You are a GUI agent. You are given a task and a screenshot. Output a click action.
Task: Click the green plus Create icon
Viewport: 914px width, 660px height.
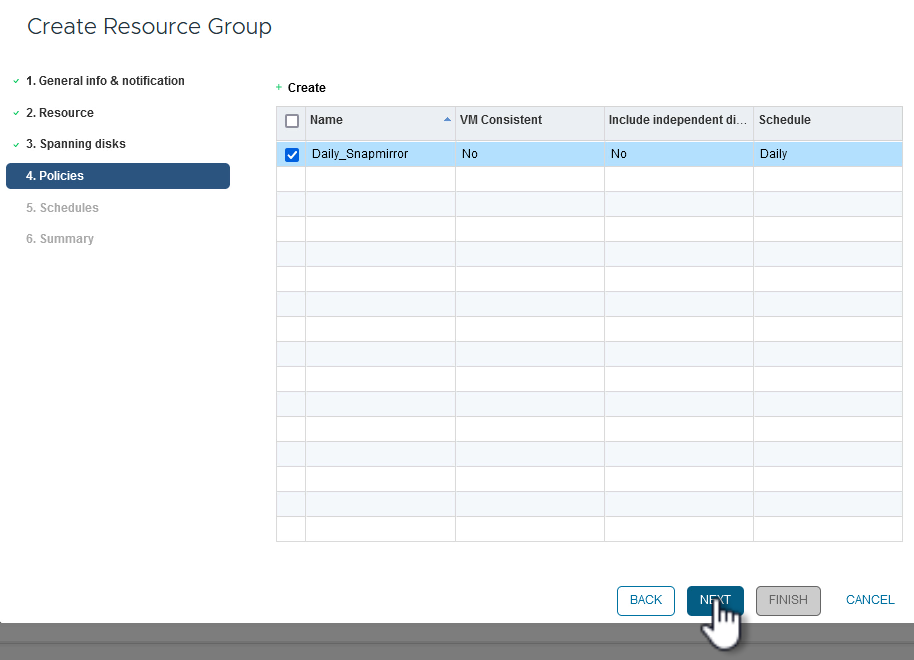coord(279,88)
